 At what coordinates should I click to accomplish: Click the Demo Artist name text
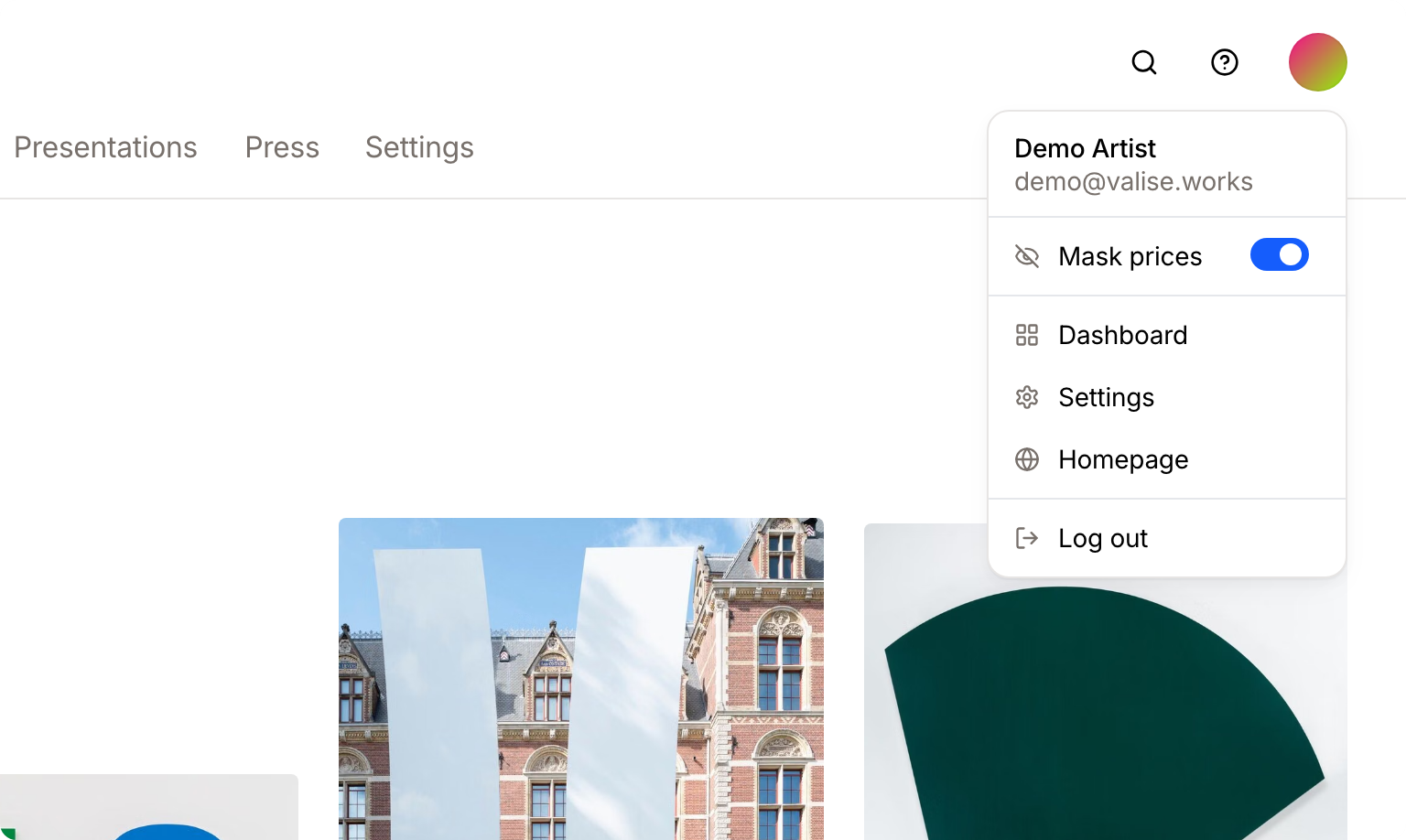[1085, 148]
